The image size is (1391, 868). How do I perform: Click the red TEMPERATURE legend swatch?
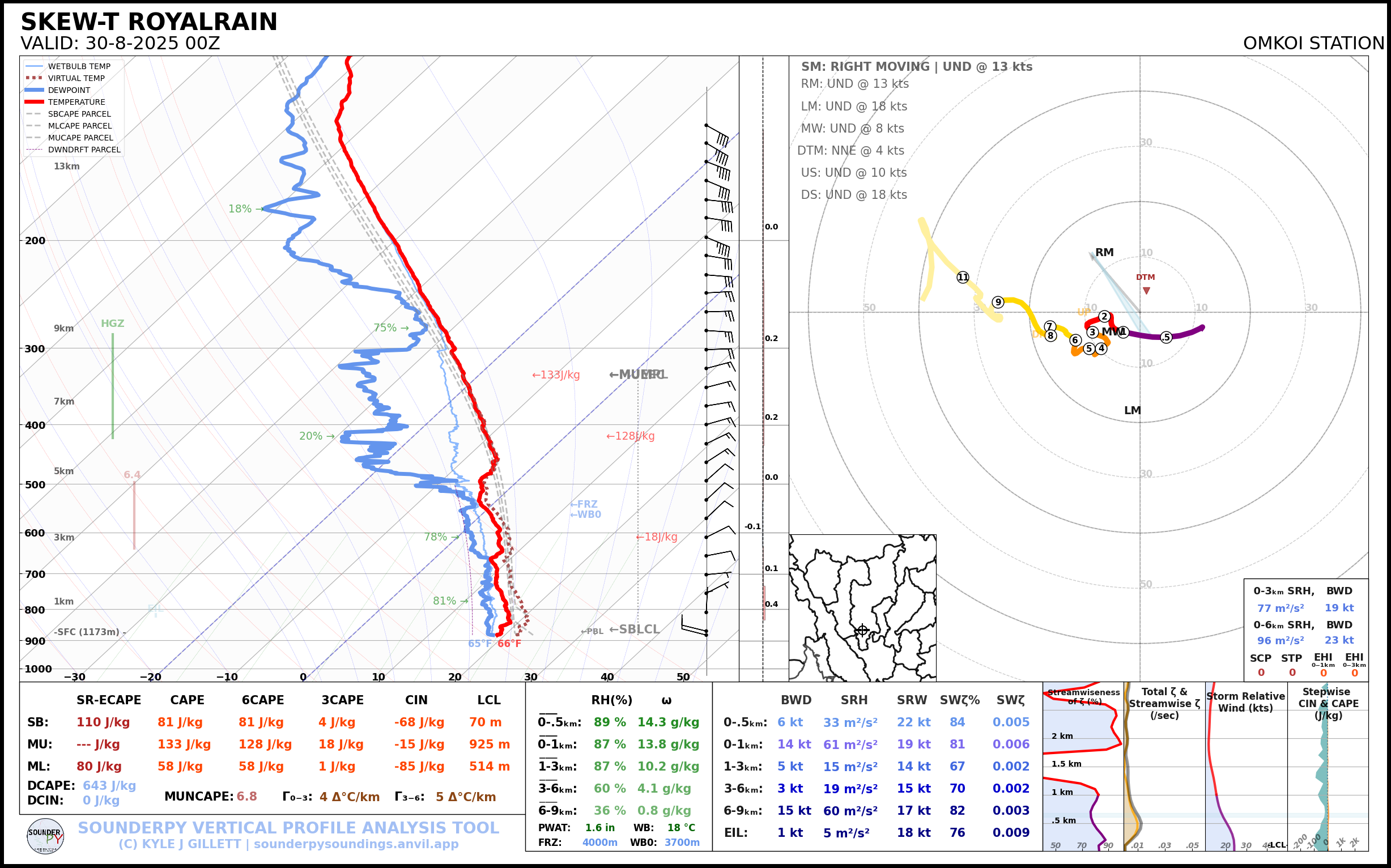35,102
